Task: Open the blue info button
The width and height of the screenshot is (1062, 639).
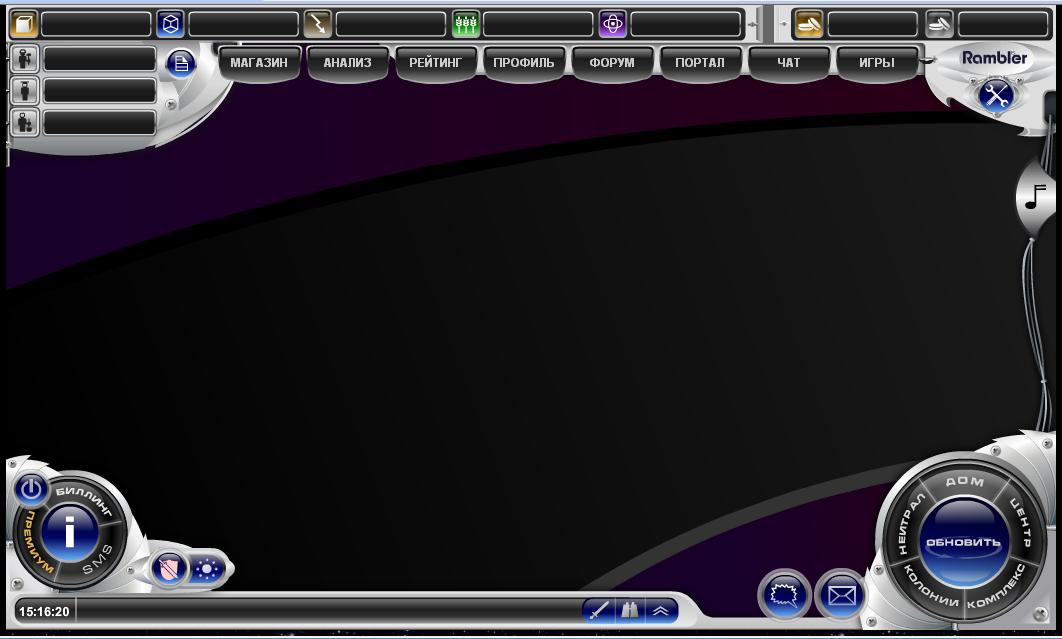Action: click(68, 531)
